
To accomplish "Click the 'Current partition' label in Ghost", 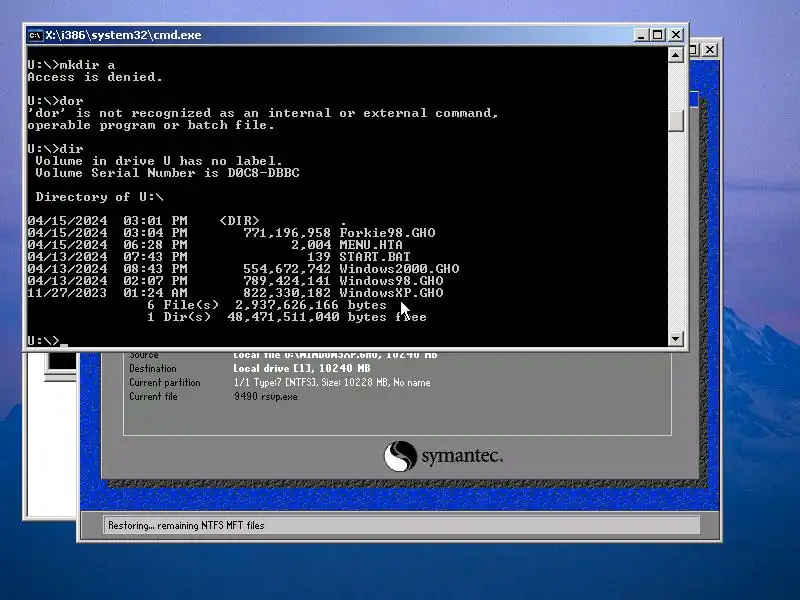I will coord(165,383).
